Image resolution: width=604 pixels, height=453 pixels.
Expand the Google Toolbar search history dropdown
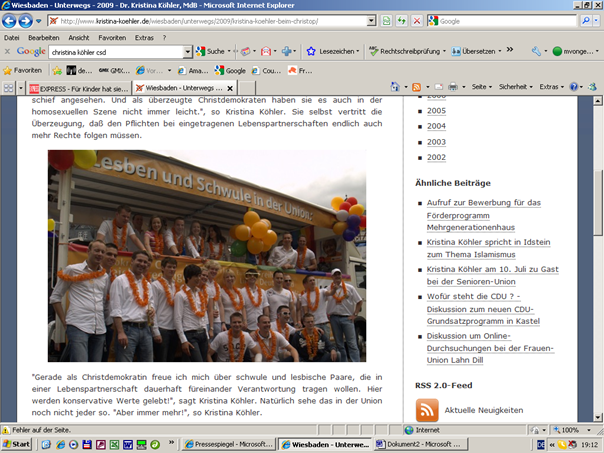click(x=187, y=52)
